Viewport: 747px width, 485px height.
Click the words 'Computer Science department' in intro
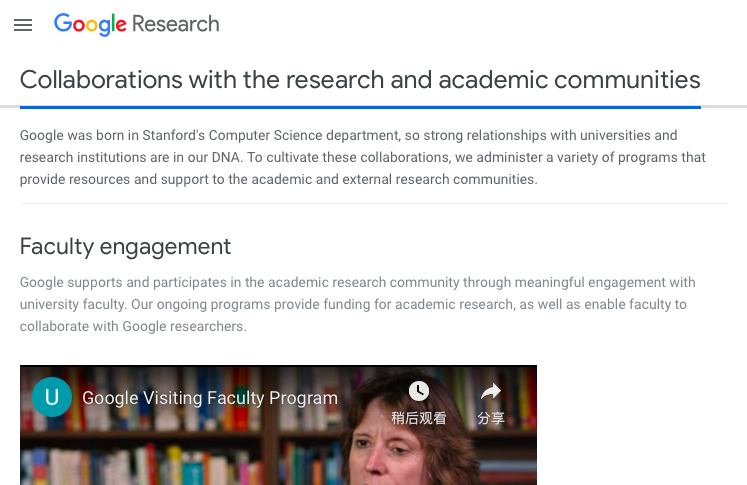tap(330, 135)
